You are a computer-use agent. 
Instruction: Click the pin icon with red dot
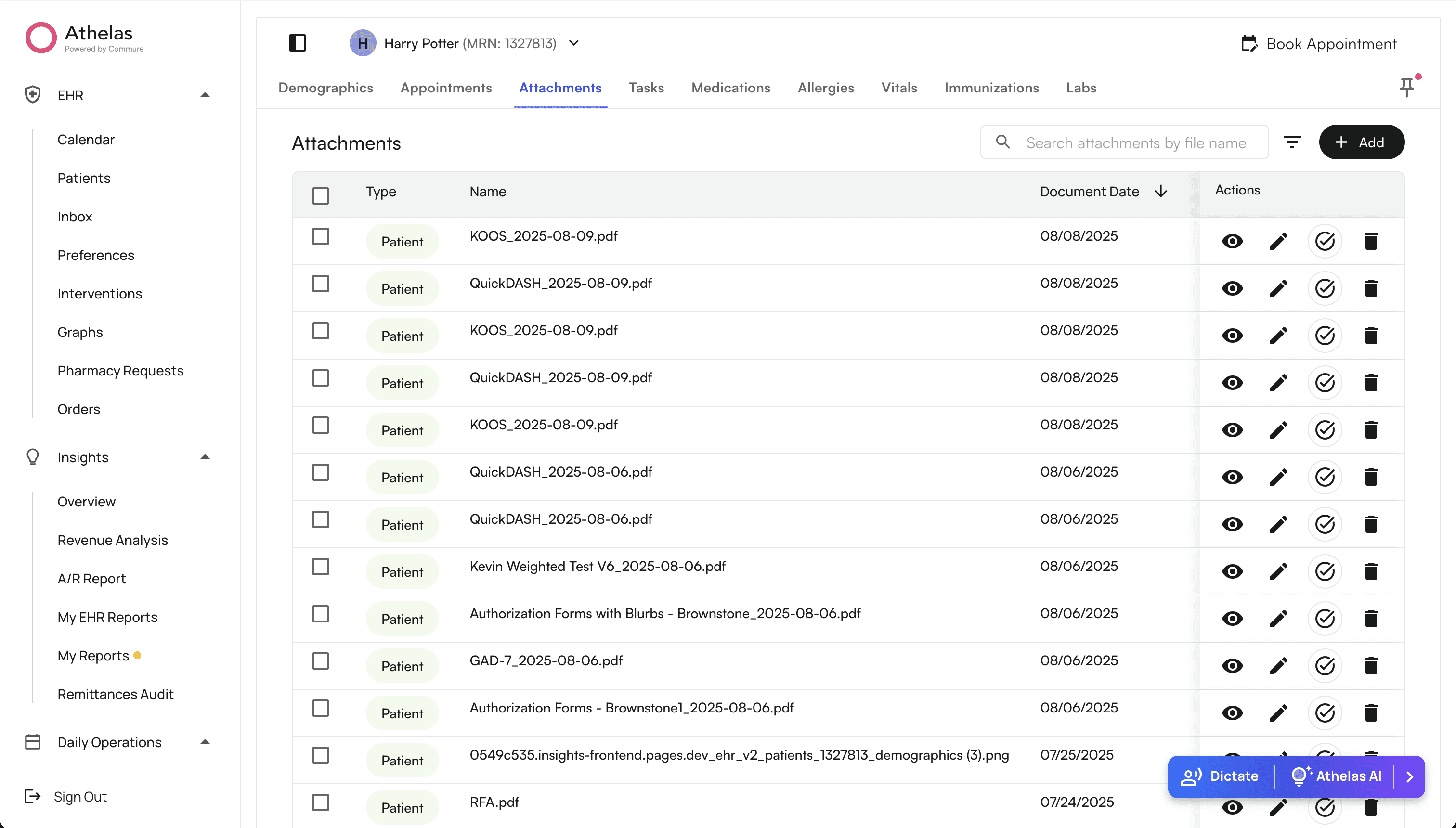[x=1406, y=87]
